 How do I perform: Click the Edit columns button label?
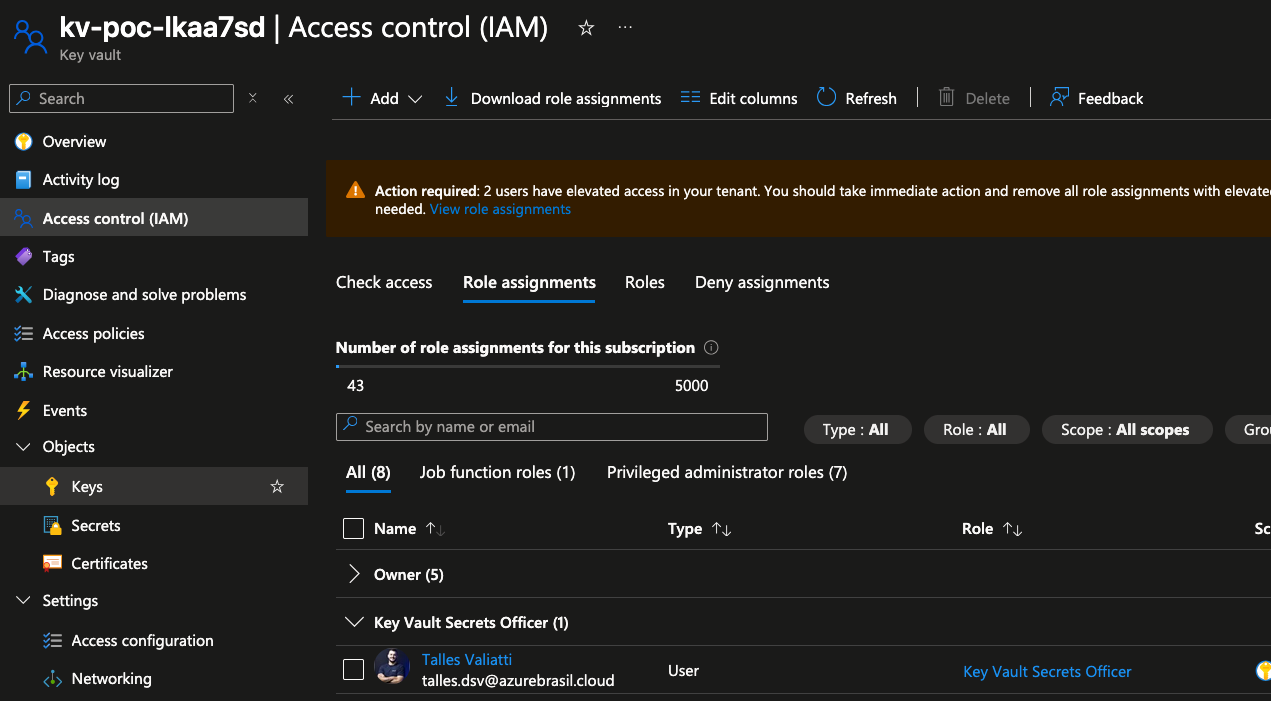point(753,98)
